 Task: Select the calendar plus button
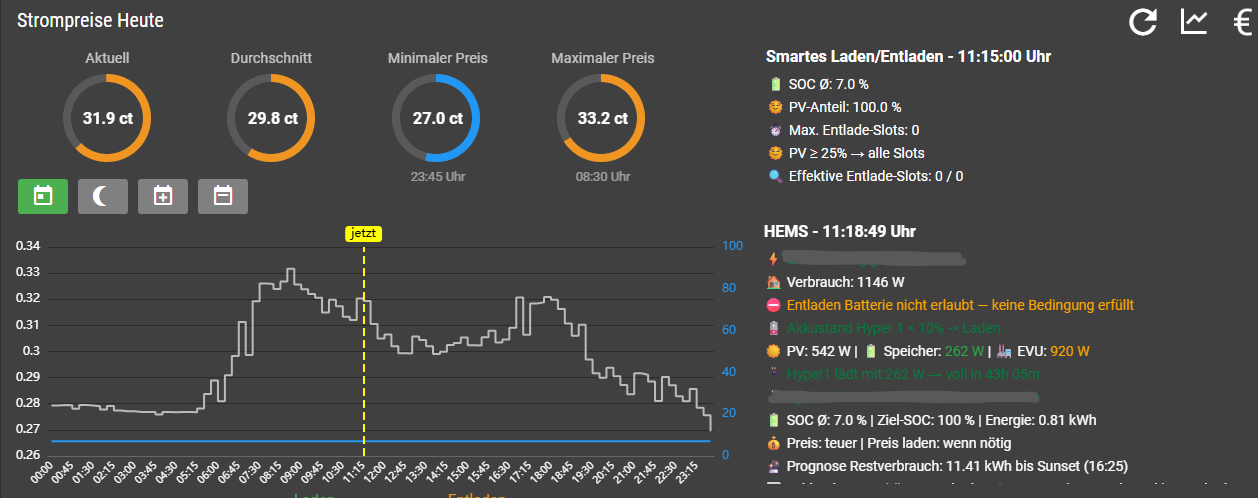[x=162, y=196]
